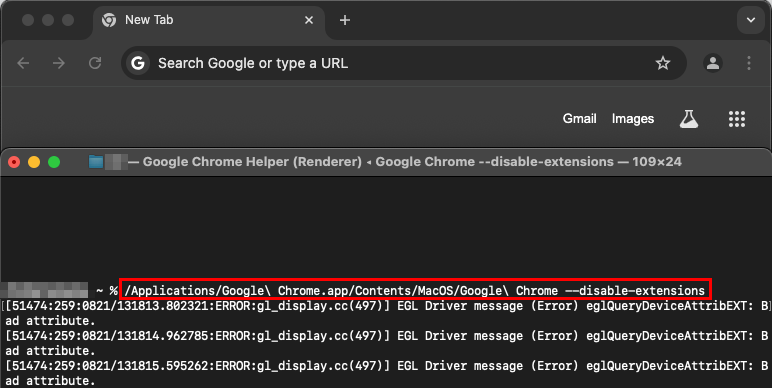Click Chrome's back navigation arrow

click(x=23, y=63)
